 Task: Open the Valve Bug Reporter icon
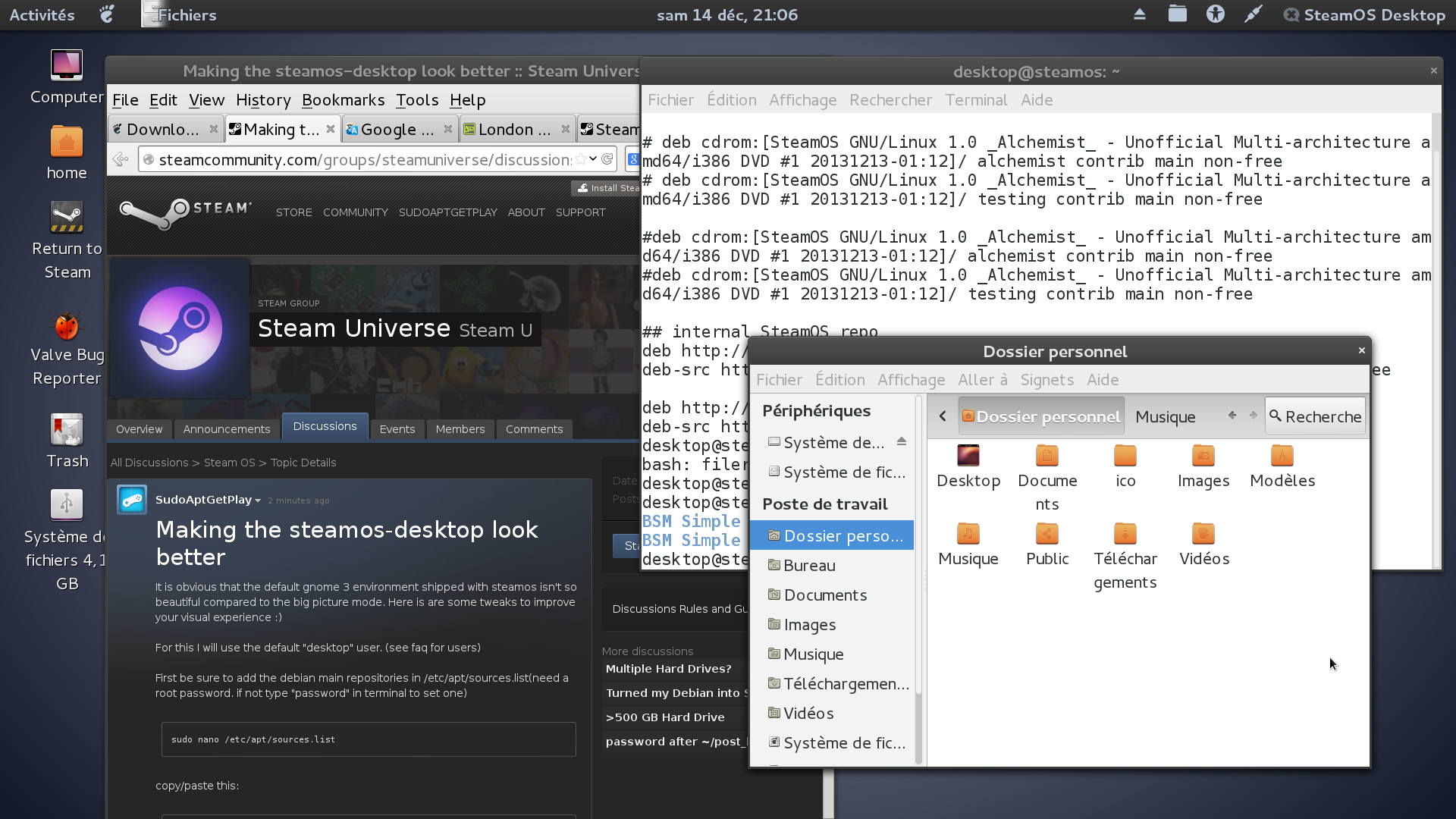pos(67,327)
